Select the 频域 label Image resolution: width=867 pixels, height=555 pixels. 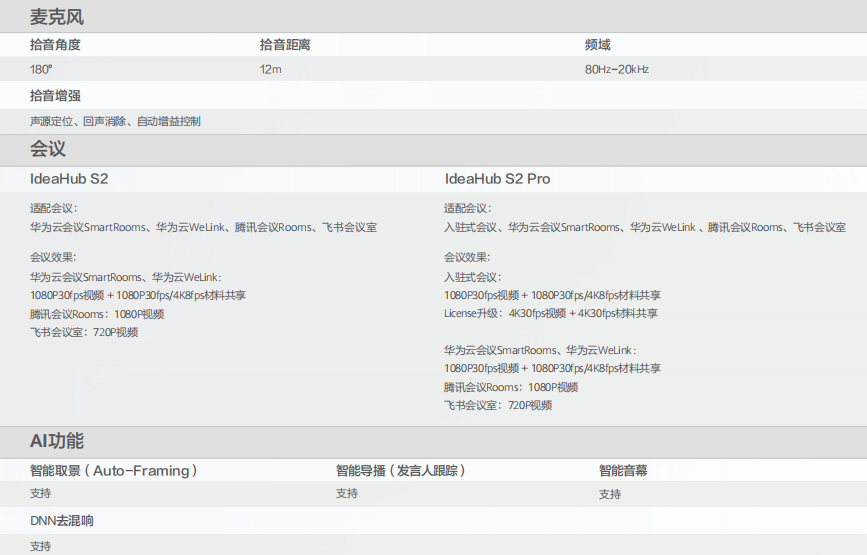[598, 45]
